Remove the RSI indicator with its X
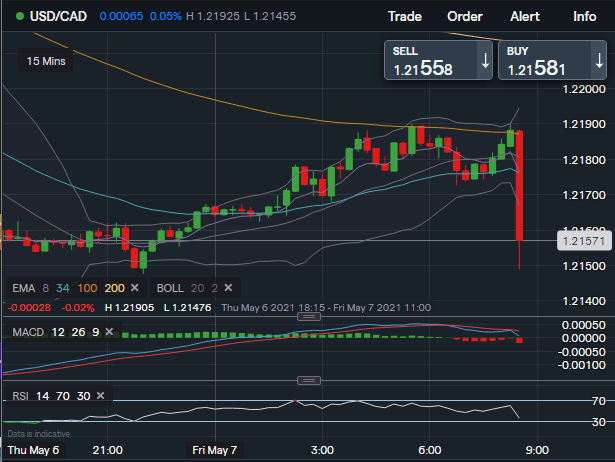615x462 pixels. (100, 395)
